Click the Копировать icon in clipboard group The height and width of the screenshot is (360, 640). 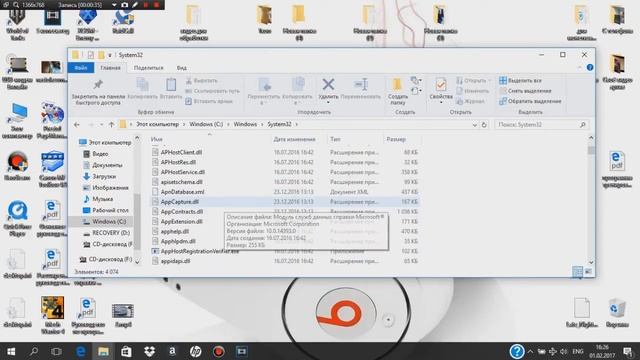click(x=142, y=85)
